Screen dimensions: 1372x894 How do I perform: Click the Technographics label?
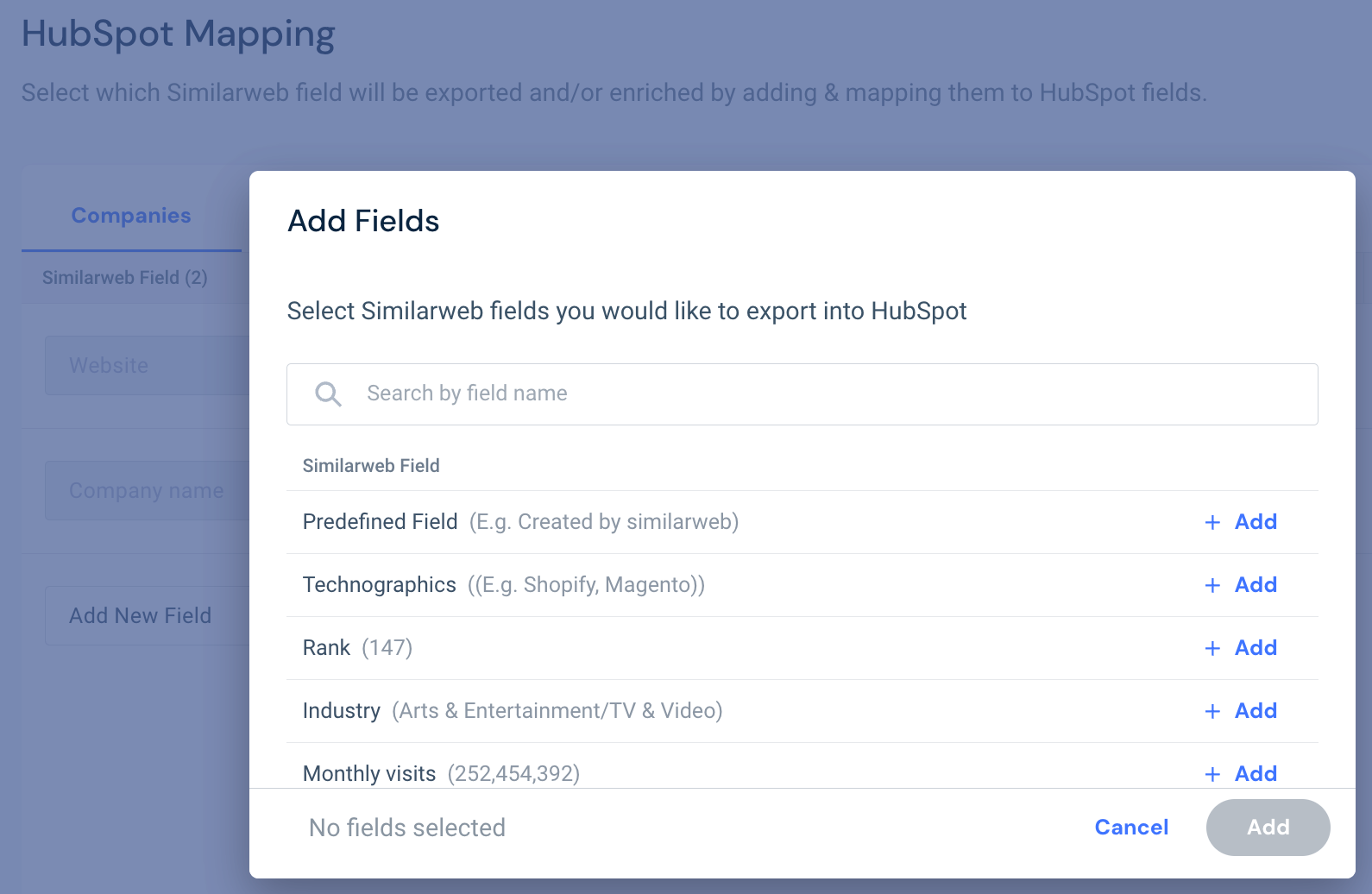pos(379,585)
